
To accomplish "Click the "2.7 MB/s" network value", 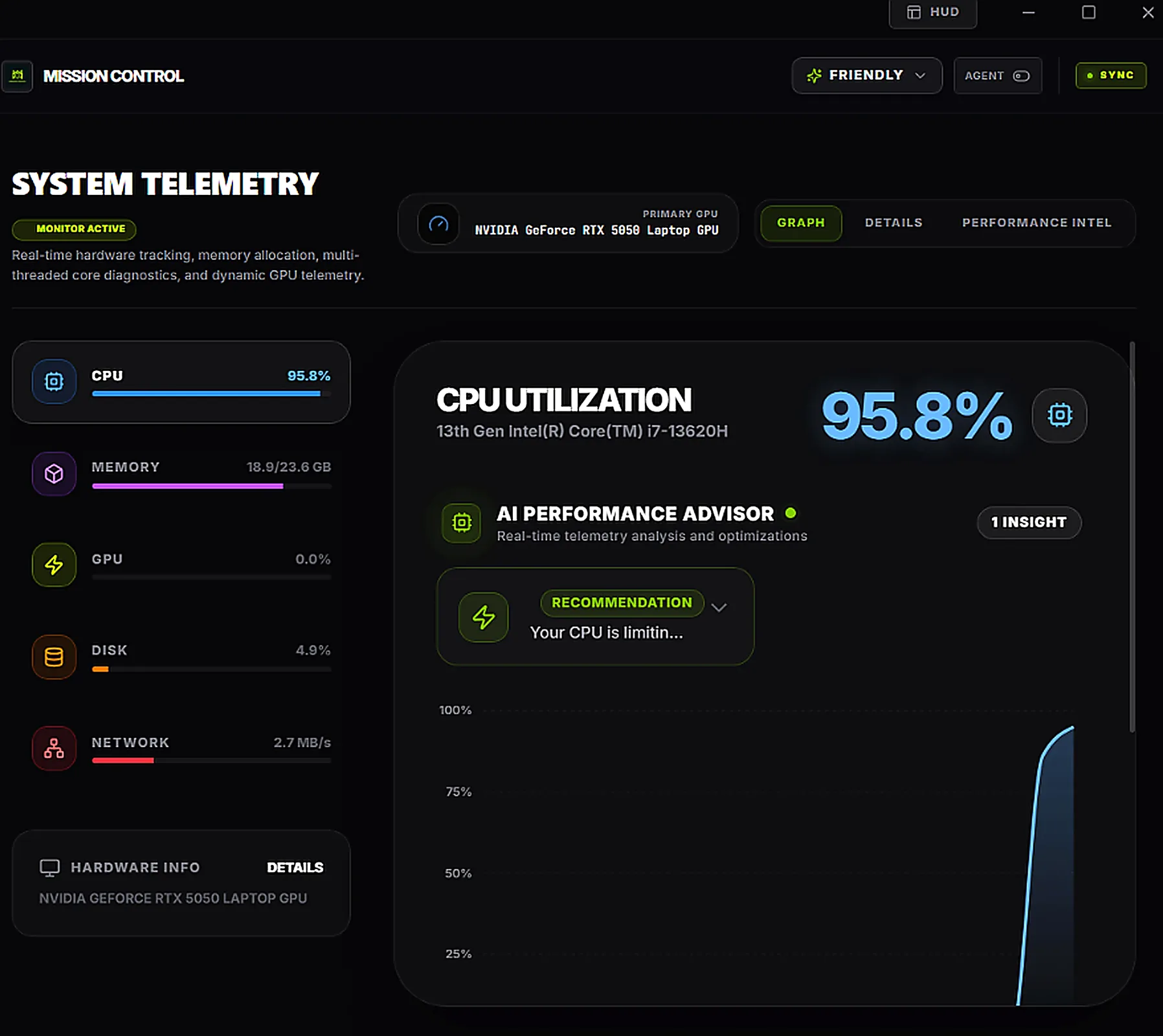I will point(302,743).
